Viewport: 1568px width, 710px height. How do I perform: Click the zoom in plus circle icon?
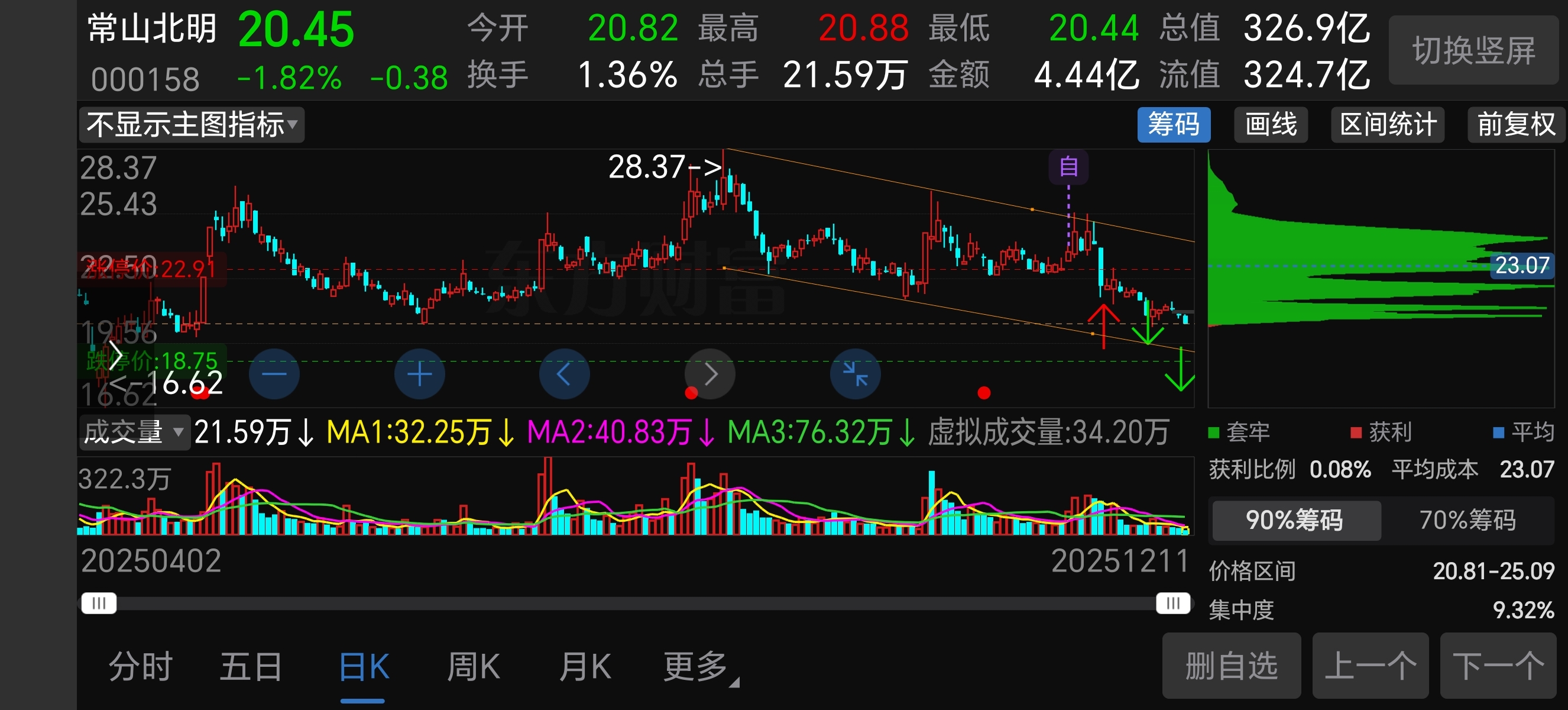pos(419,374)
